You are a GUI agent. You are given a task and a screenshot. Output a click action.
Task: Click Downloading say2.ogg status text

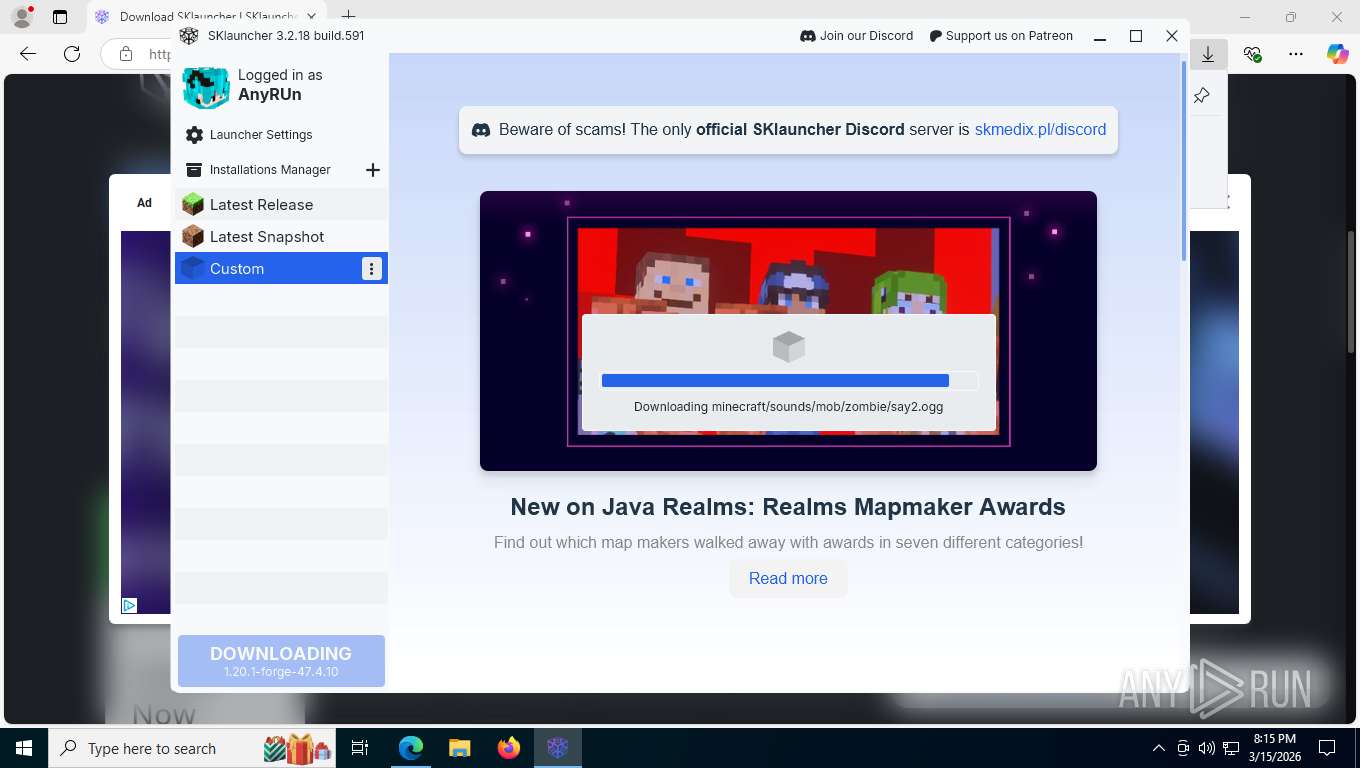(788, 407)
